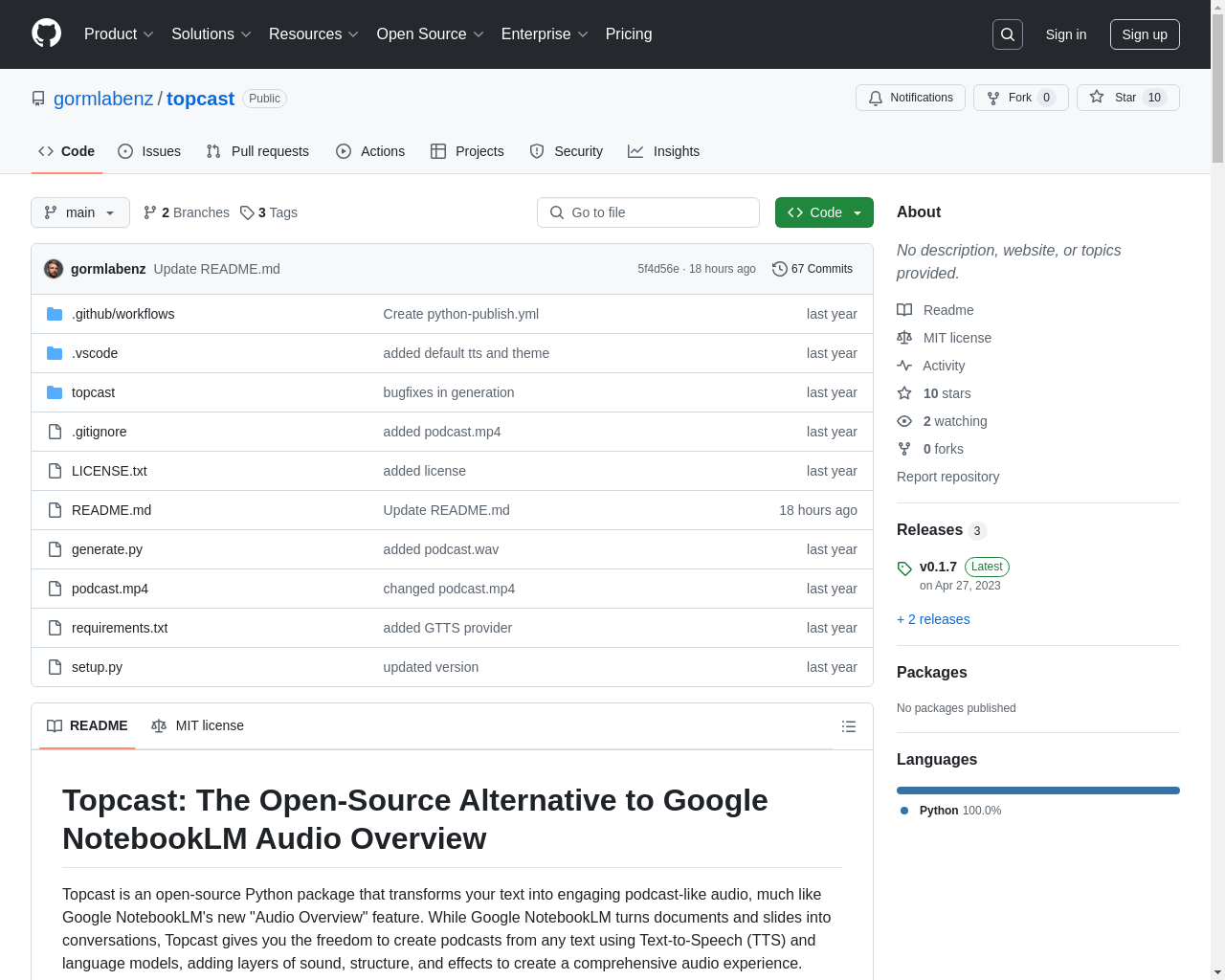Open the main branch selector dropdown
1225x980 pixels.
80,212
